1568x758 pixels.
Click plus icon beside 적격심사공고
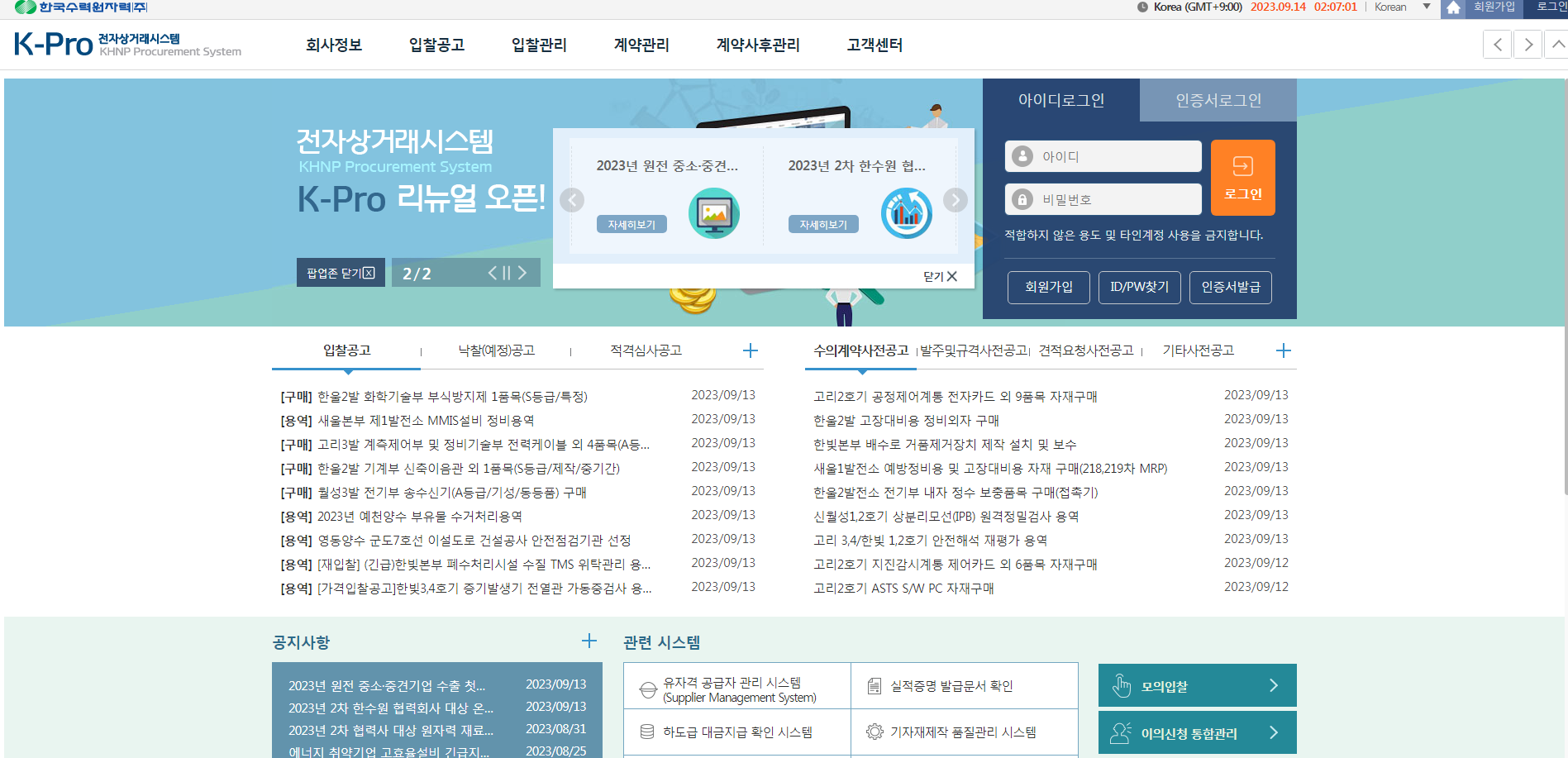(x=750, y=350)
